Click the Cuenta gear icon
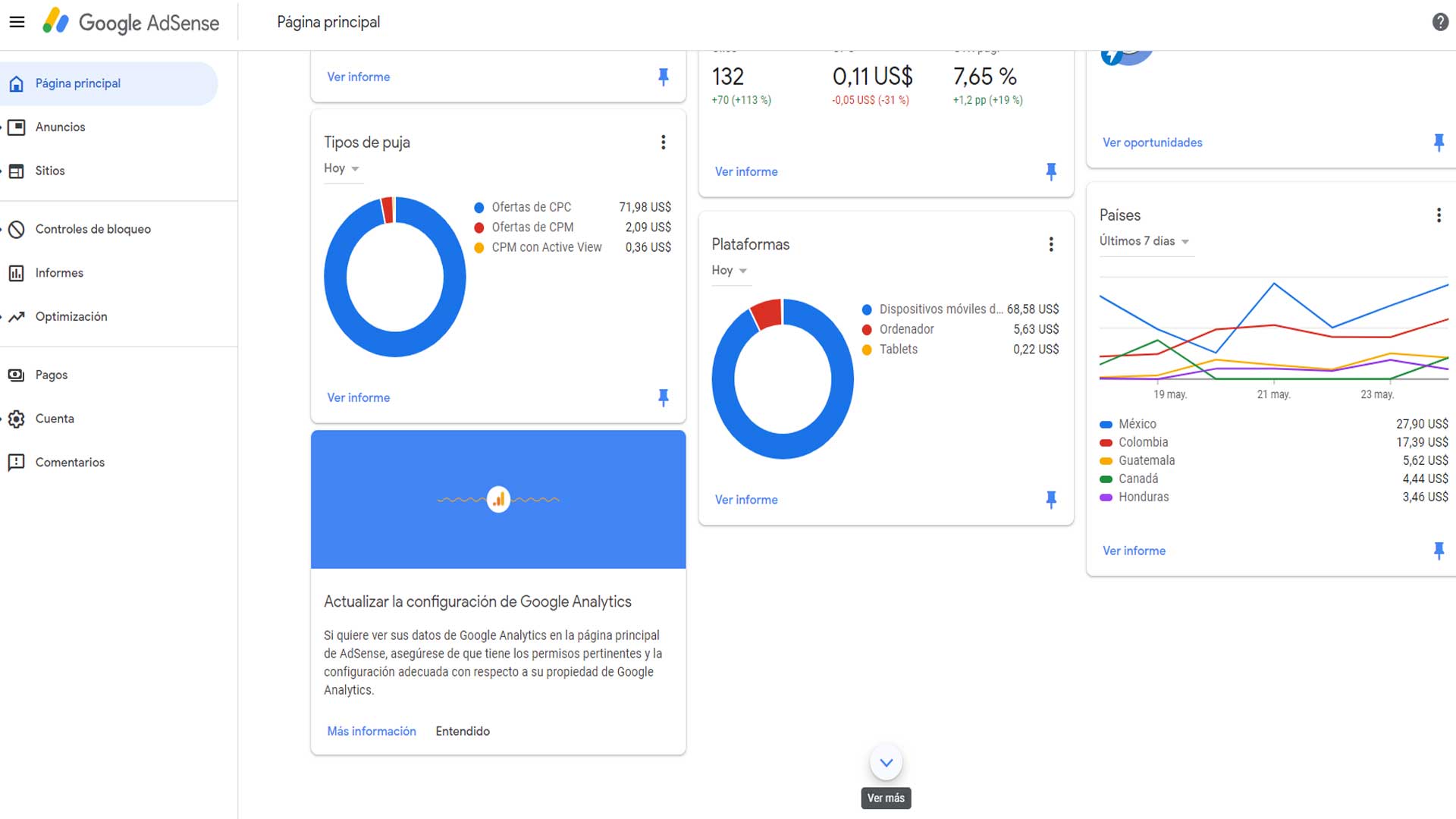Screen dimensions: 1456x819 pyautogui.click(x=16, y=419)
